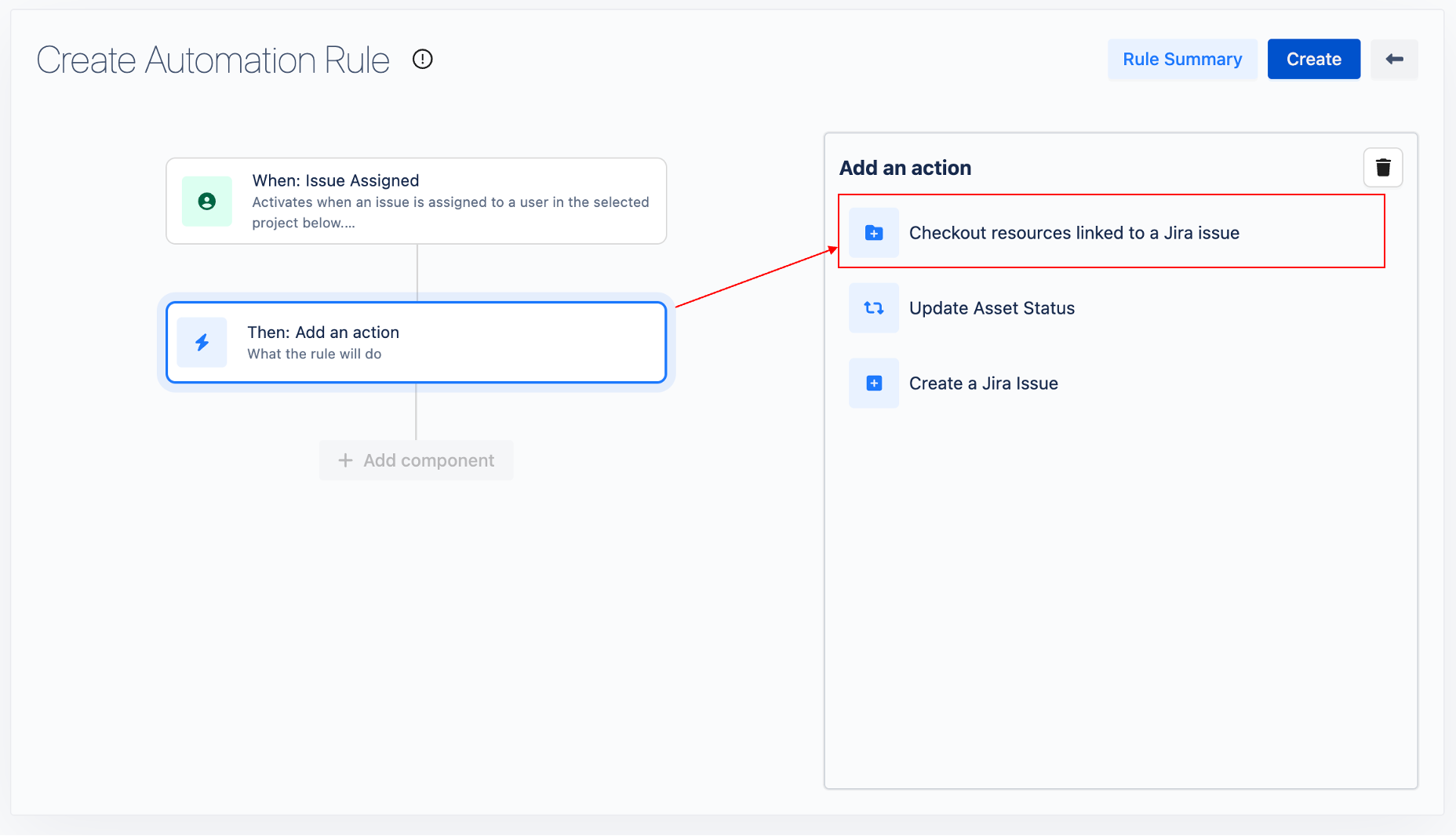Pick the Create a Jira Issue label
Viewport: 1456px width, 836px height.
click(x=983, y=383)
